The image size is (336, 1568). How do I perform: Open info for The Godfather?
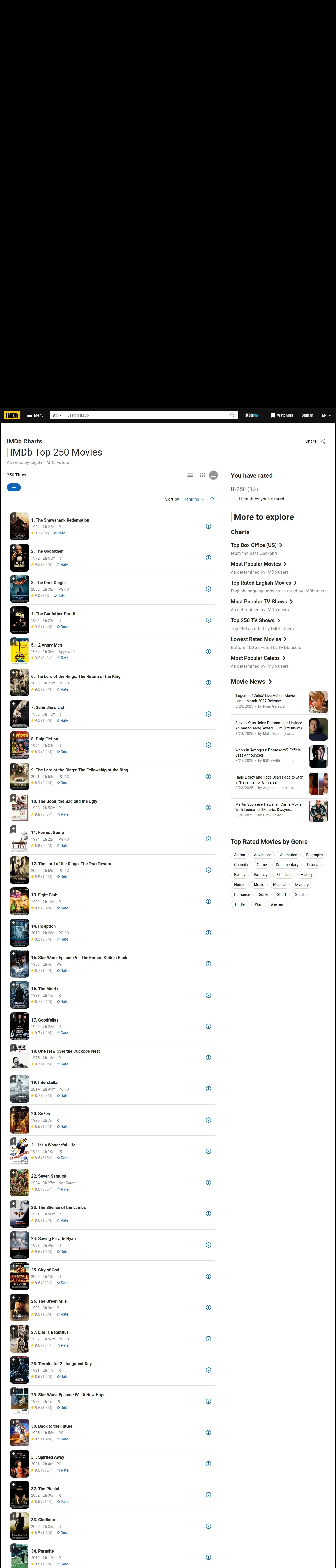[209, 558]
